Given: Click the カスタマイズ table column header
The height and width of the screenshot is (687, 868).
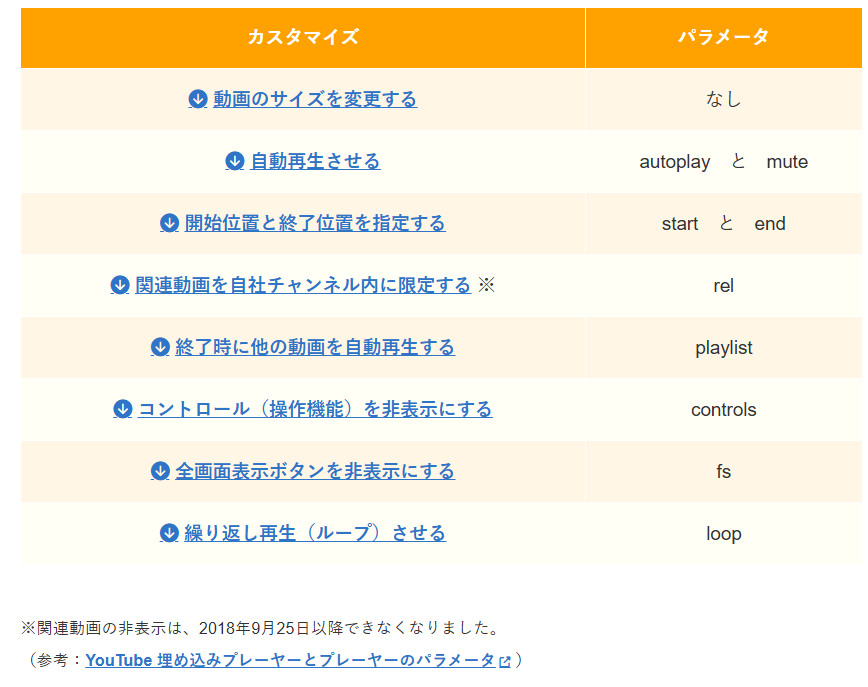Looking at the screenshot, I should [x=303, y=38].
